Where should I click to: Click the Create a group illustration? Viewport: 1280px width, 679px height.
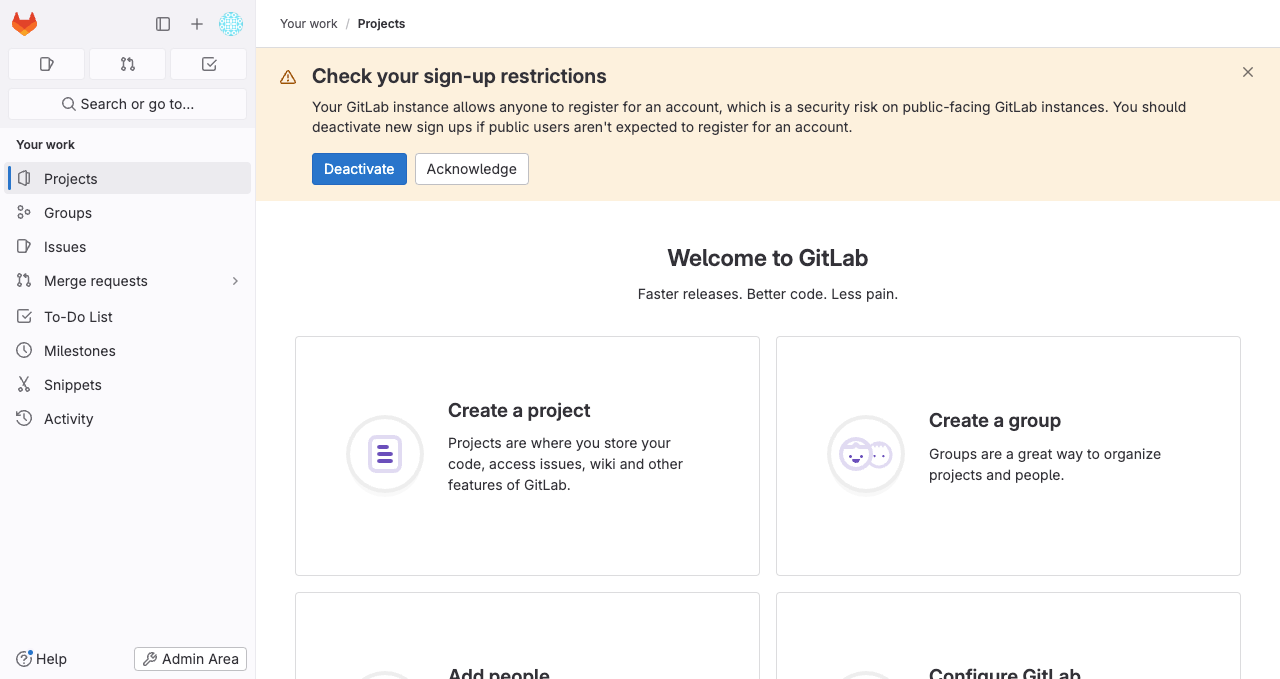tap(866, 454)
